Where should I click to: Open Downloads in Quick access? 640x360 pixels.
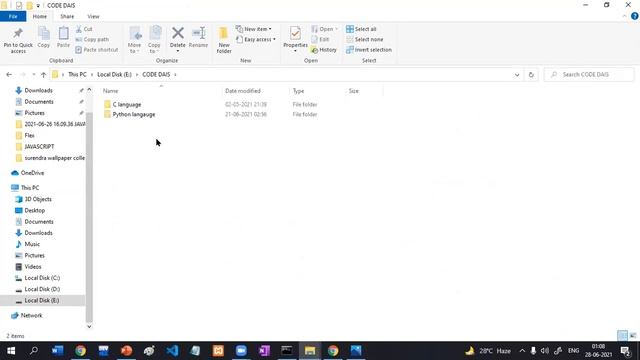[38, 91]
